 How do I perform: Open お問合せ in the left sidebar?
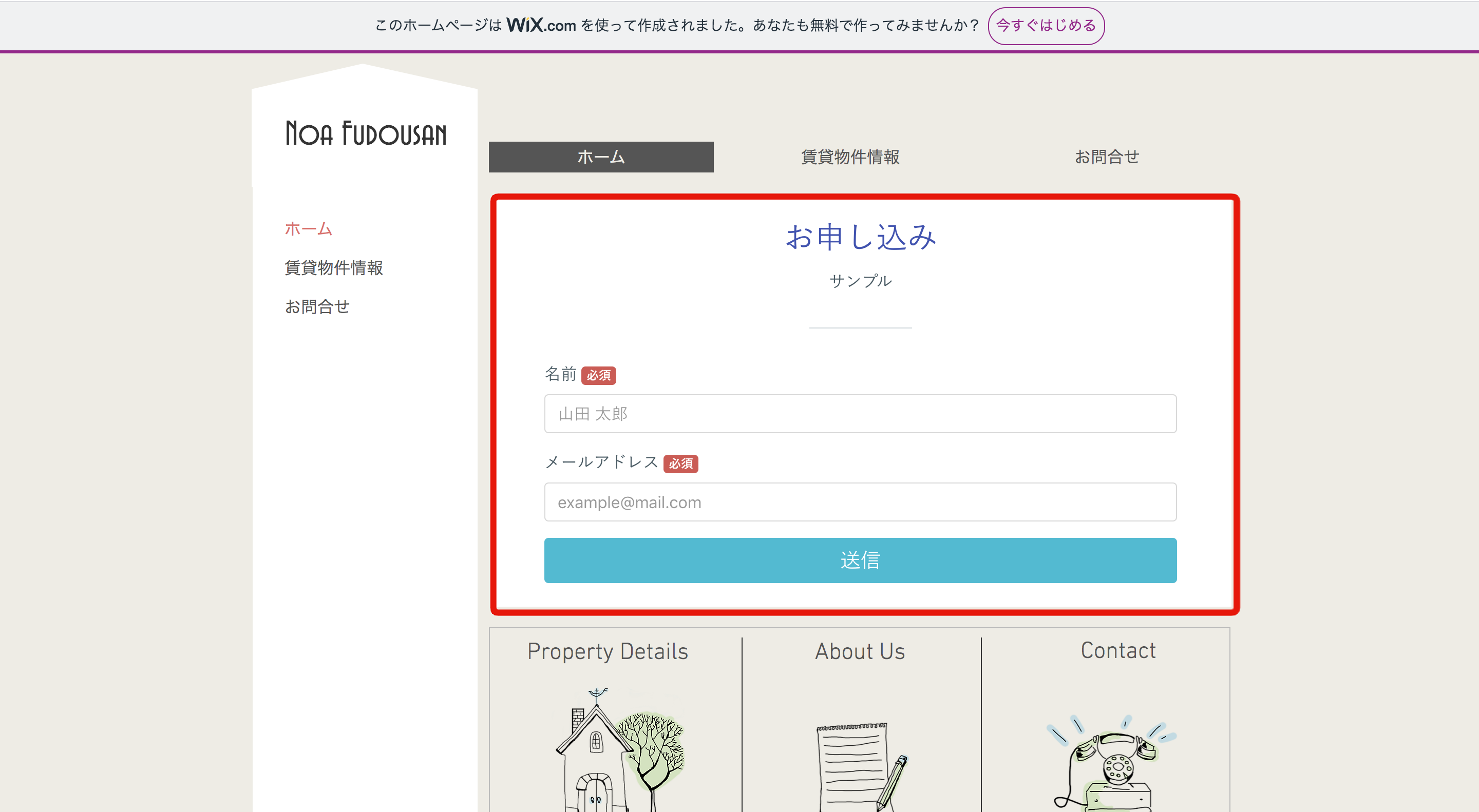click(317, 306)
